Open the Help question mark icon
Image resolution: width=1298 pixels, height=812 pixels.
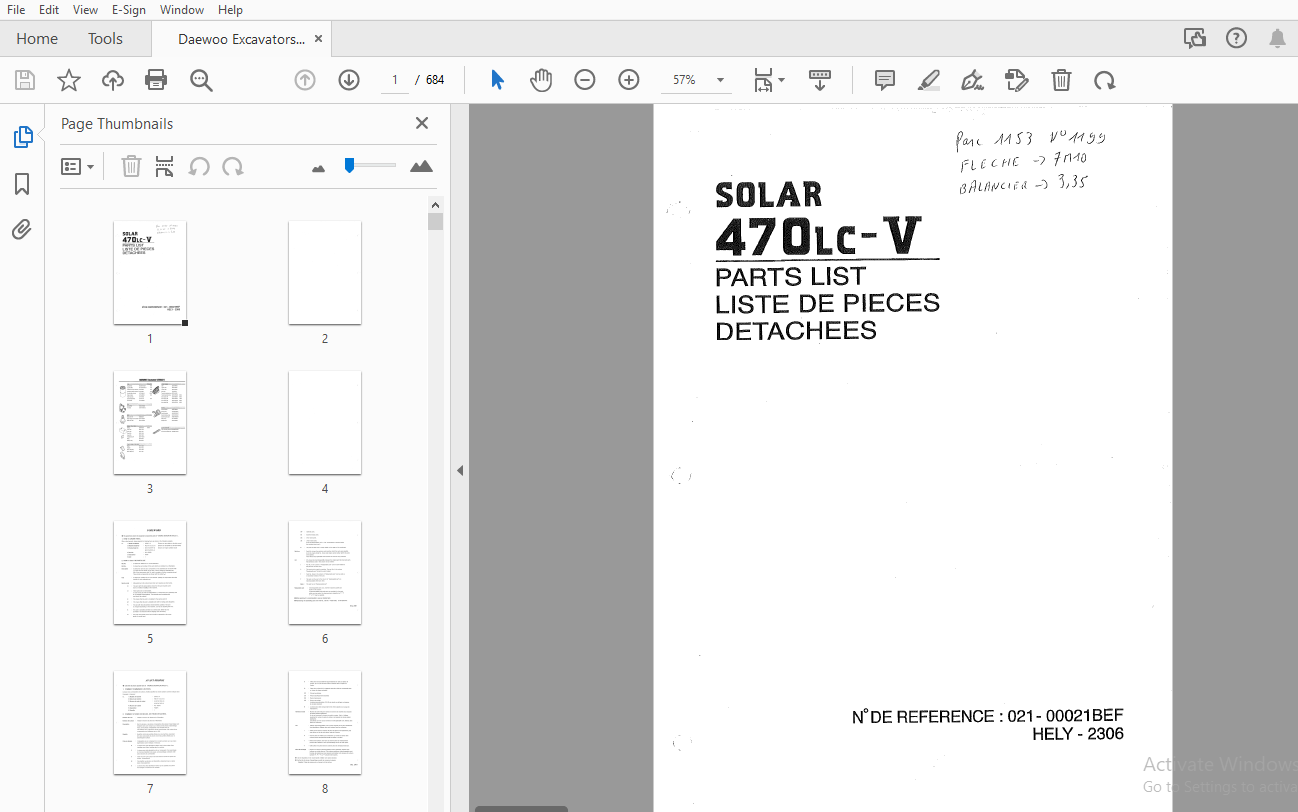[1236, 38]
